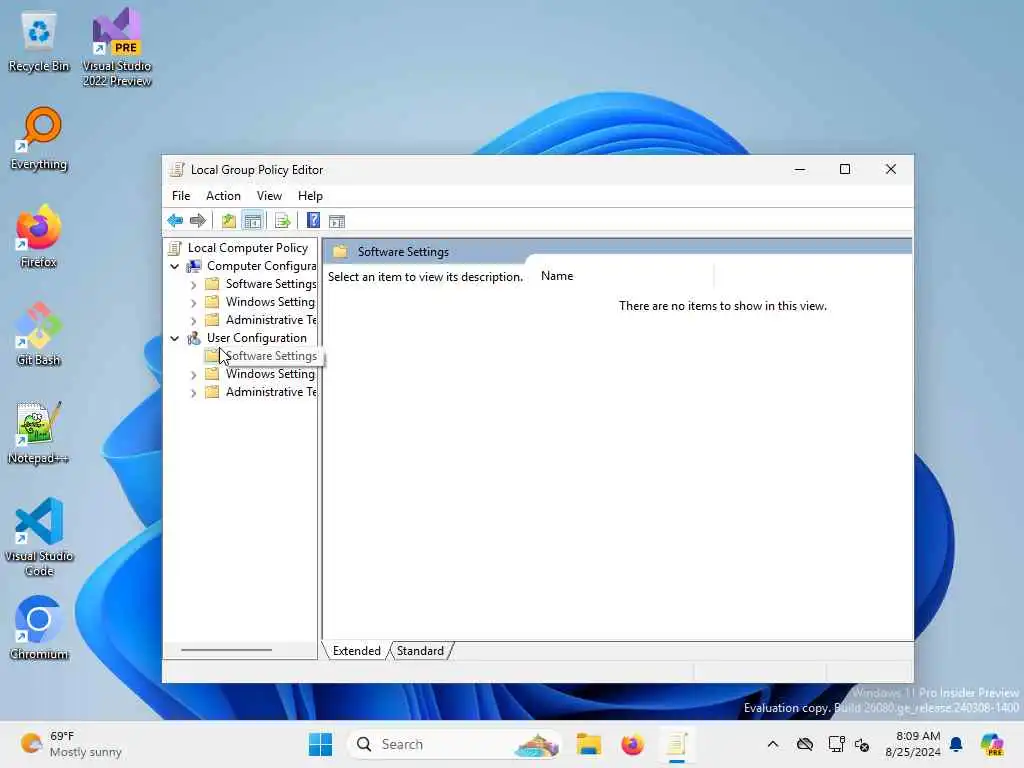Collapse the User Configuration node
The image size is (1024, 768).
(174, 338)
